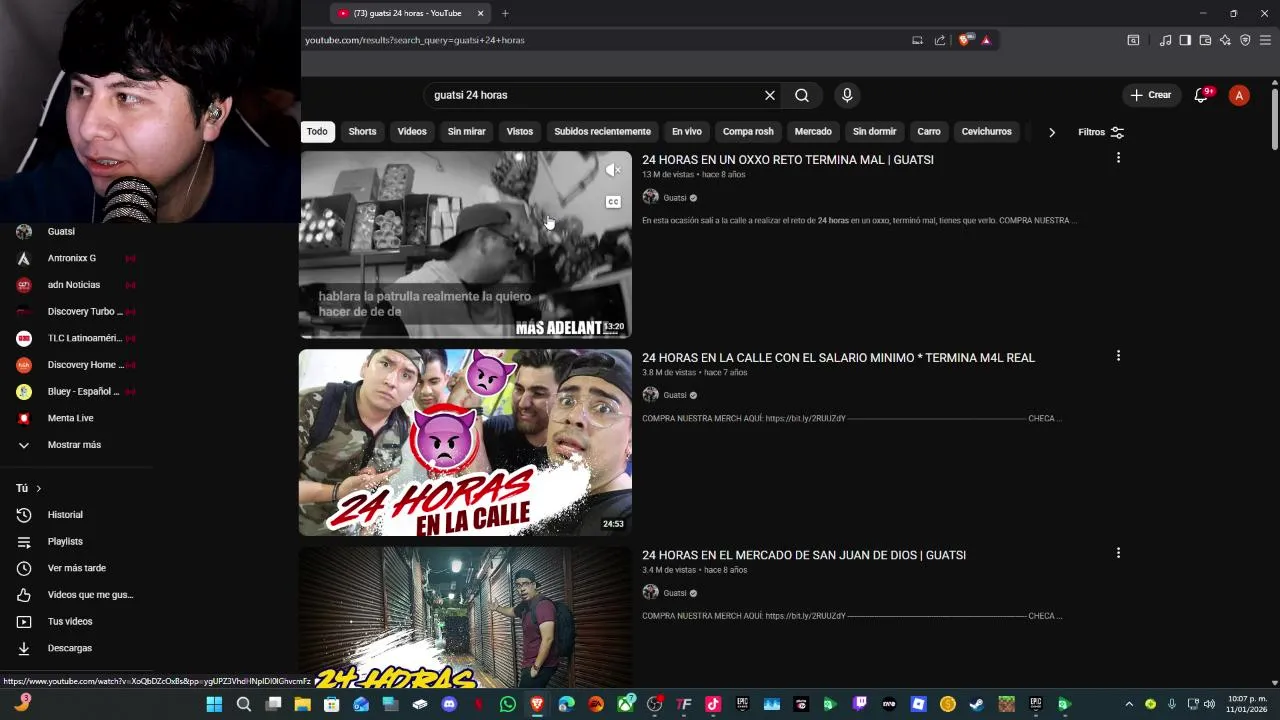Open Mercado de San Juan de Dios title

(x=804, y=555)
